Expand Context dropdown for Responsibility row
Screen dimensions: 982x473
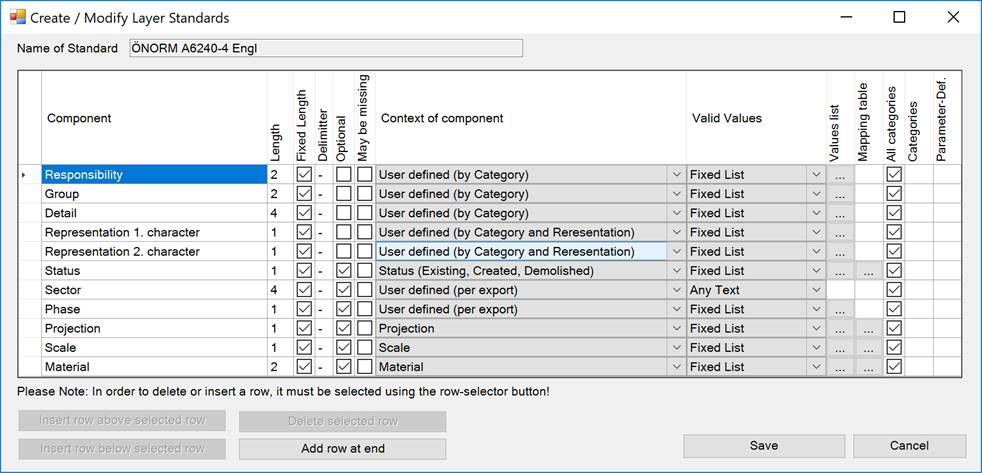pos(676,175)
